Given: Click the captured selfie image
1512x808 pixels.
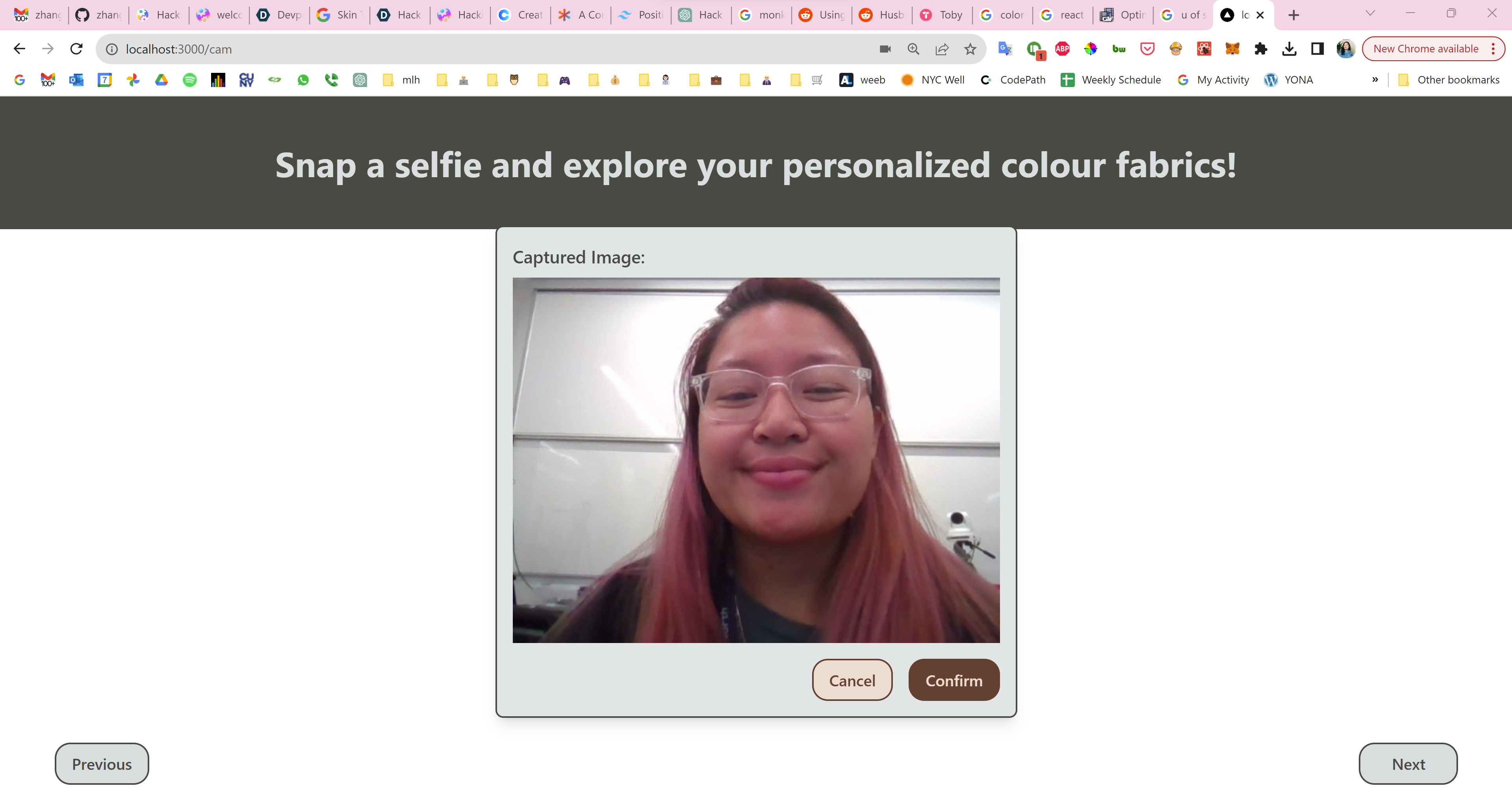Looking at the screenshot, I should tap(756, 460).
